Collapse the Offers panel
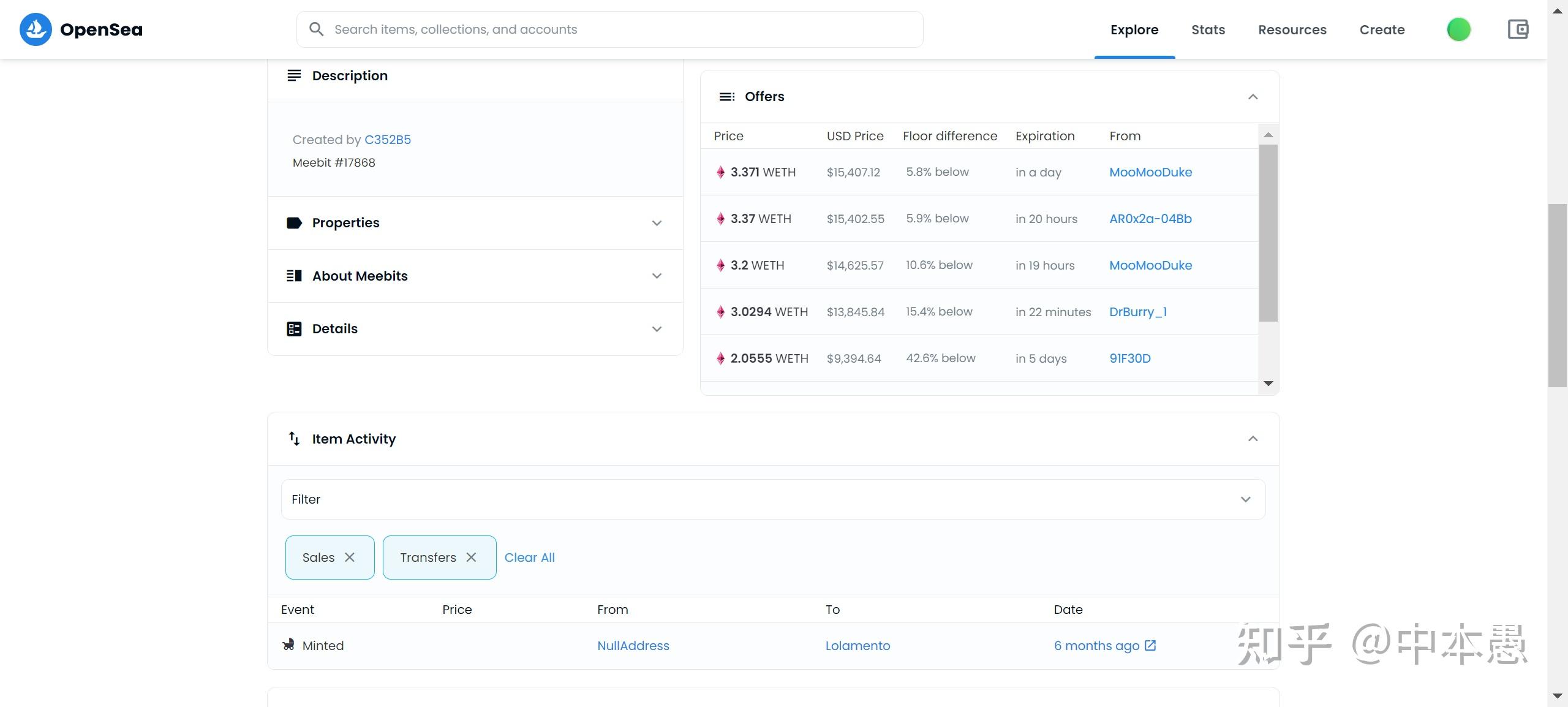The width and height of the screenshot is (1568, 707). 1253,97
